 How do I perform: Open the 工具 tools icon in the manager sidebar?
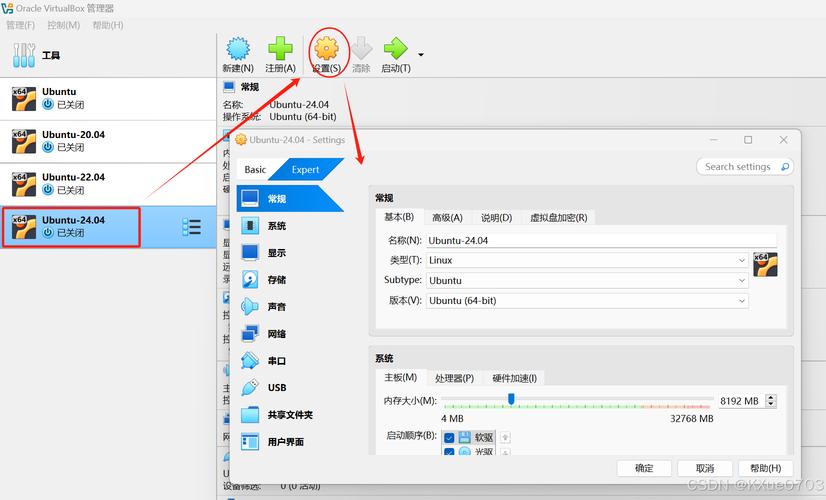24,55
